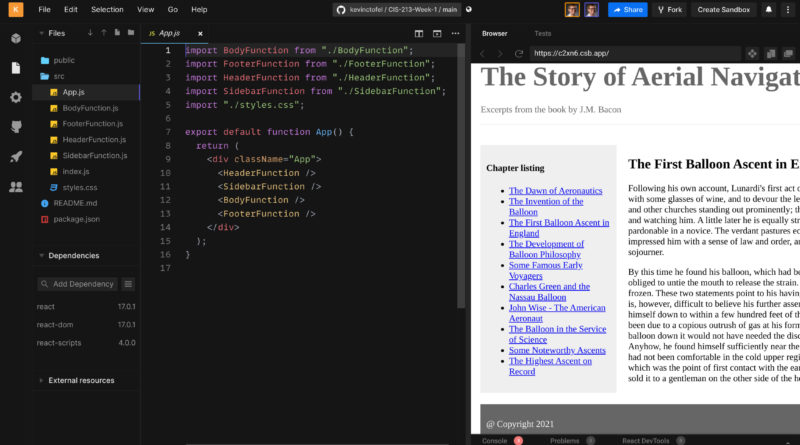Open 'Some Noteworthy Ascents' link
Screen dimensions: 800x445
pos(557,351)
